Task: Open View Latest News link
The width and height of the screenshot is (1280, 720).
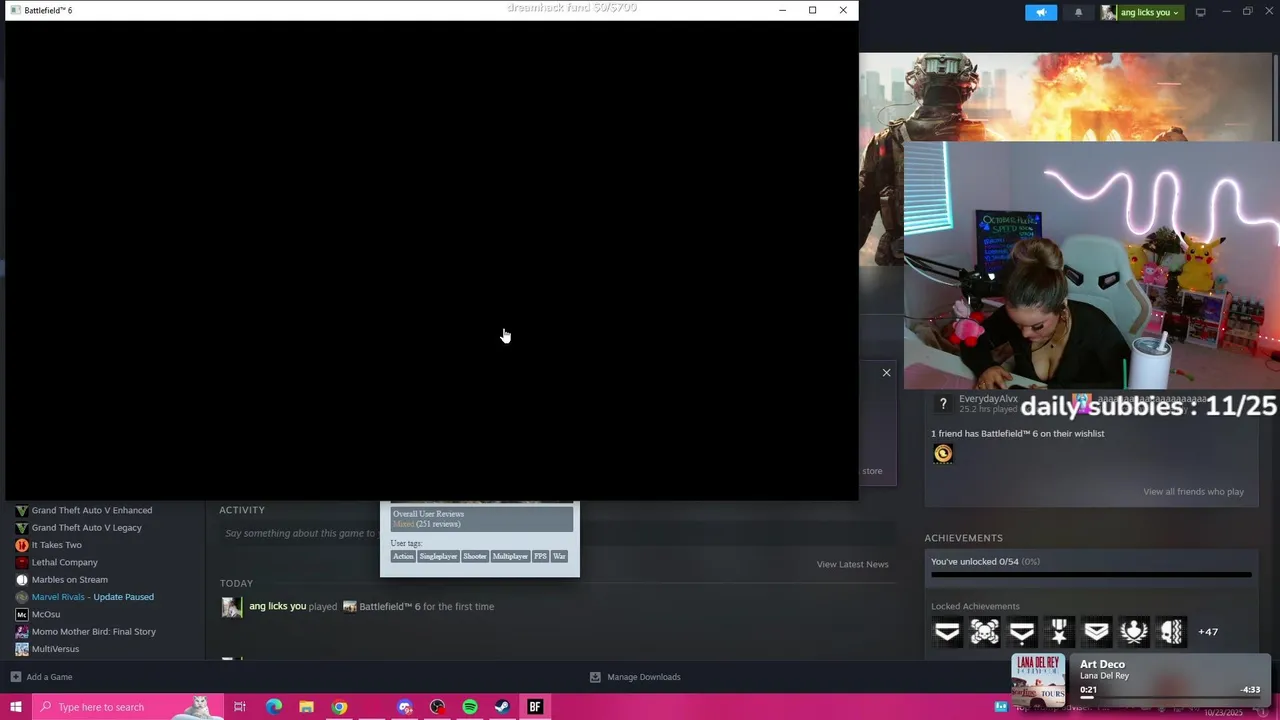Action: tap(852, 564)
